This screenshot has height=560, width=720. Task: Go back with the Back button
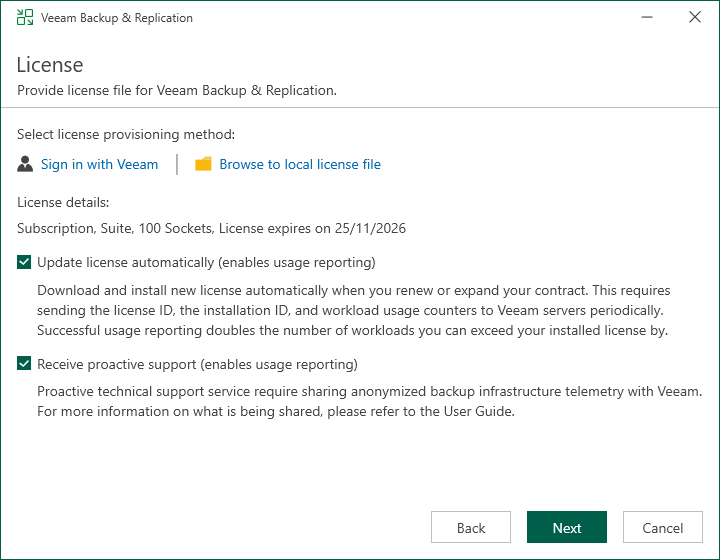coord(471,528)
